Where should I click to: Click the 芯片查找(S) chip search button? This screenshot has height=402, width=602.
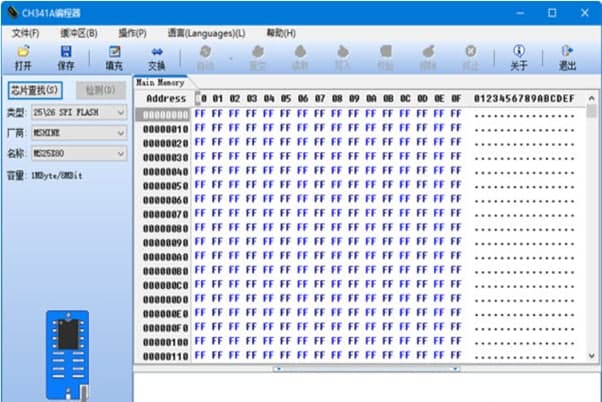click(35, 90)
